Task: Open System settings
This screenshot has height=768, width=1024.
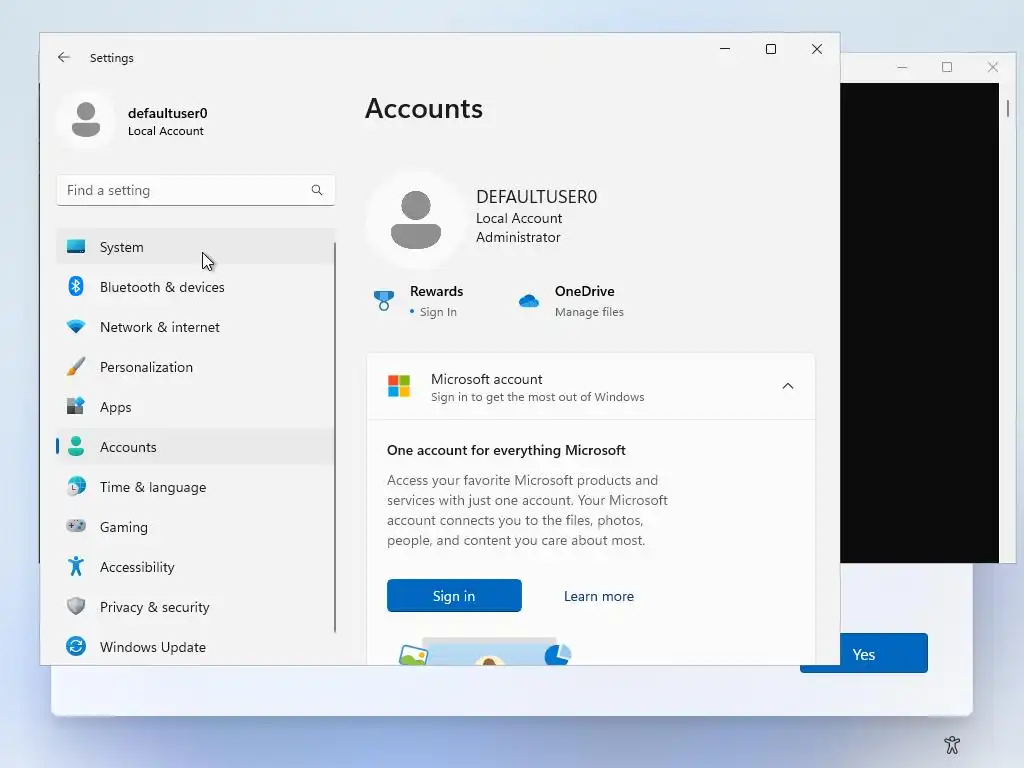Action: click(x=195, y=247)
